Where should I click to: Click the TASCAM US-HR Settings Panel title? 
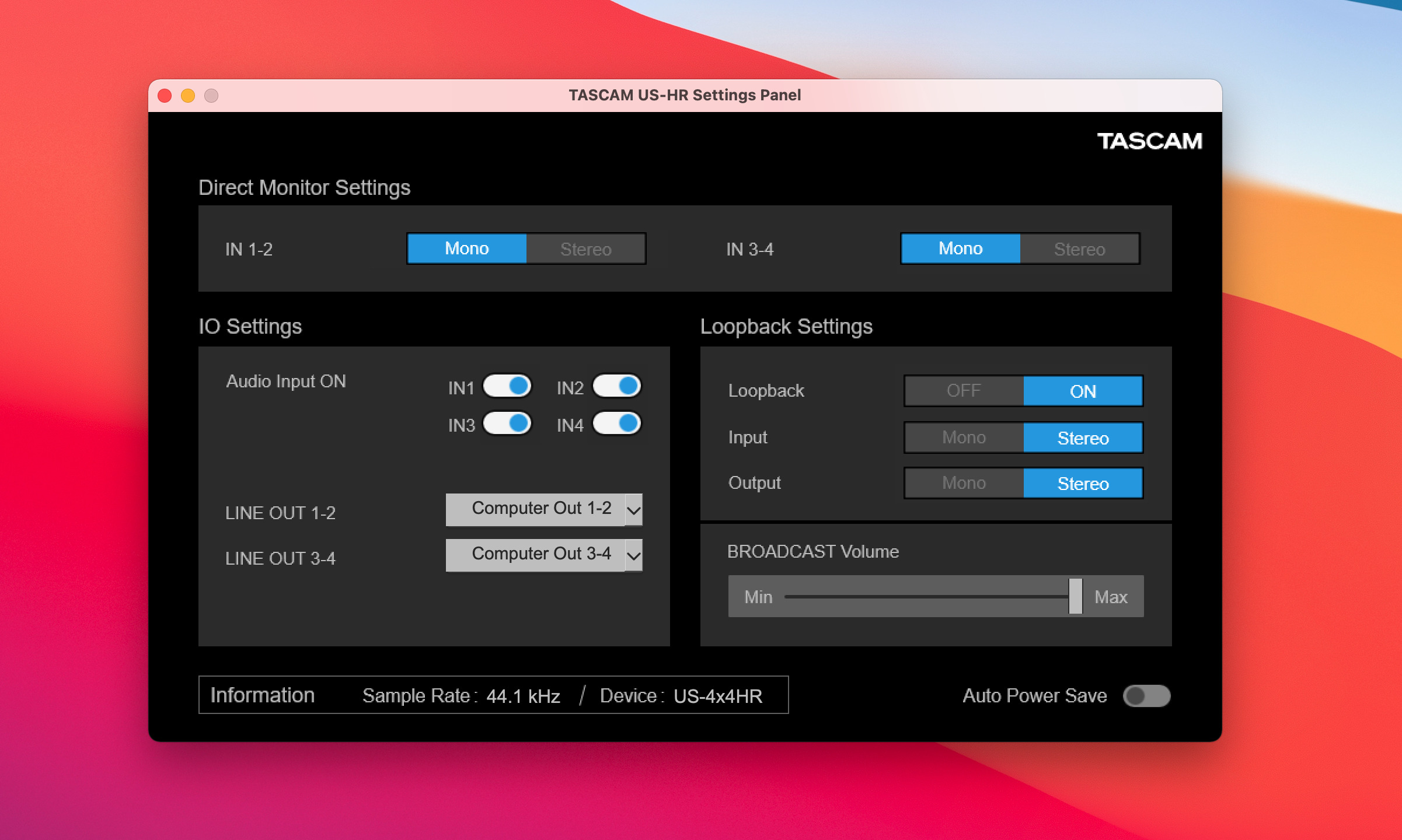coord(685,95)
